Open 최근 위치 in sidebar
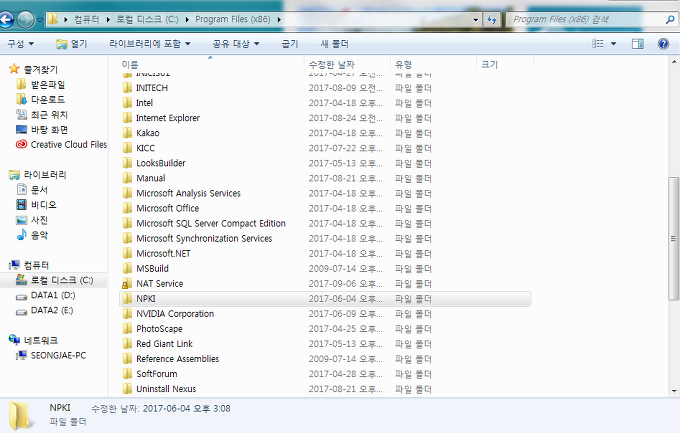Screen dimensions: 680x433 click(x=42, y=115)
